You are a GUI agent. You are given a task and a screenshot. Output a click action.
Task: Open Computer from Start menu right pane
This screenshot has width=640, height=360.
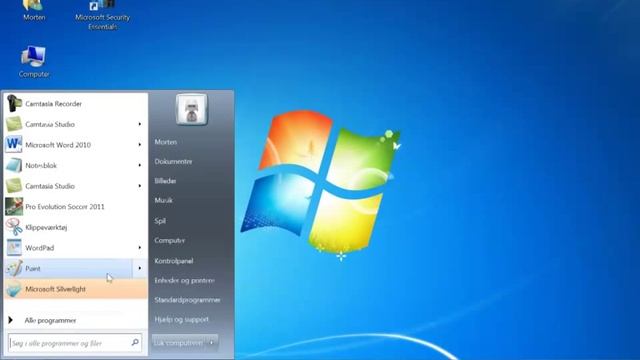click(169, 240)
